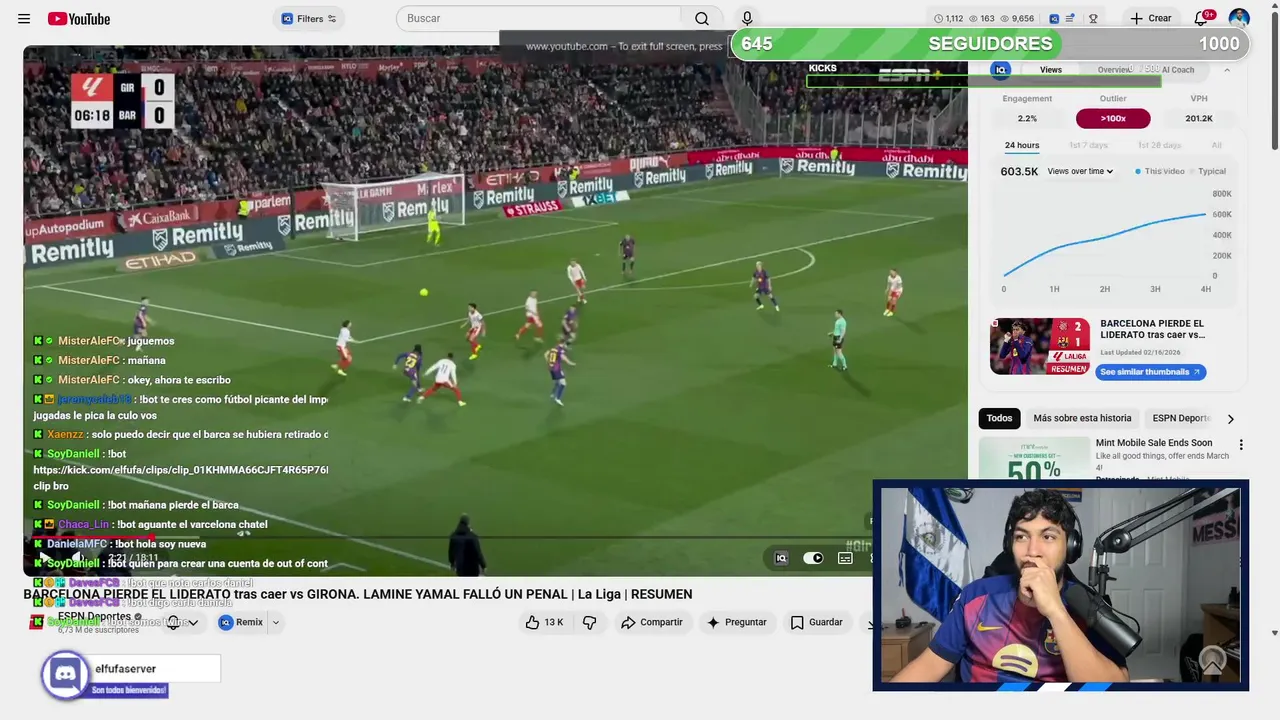Screen dimensions: 1280x720
Task: Select the Todos chip
Action: coord(999,419)
